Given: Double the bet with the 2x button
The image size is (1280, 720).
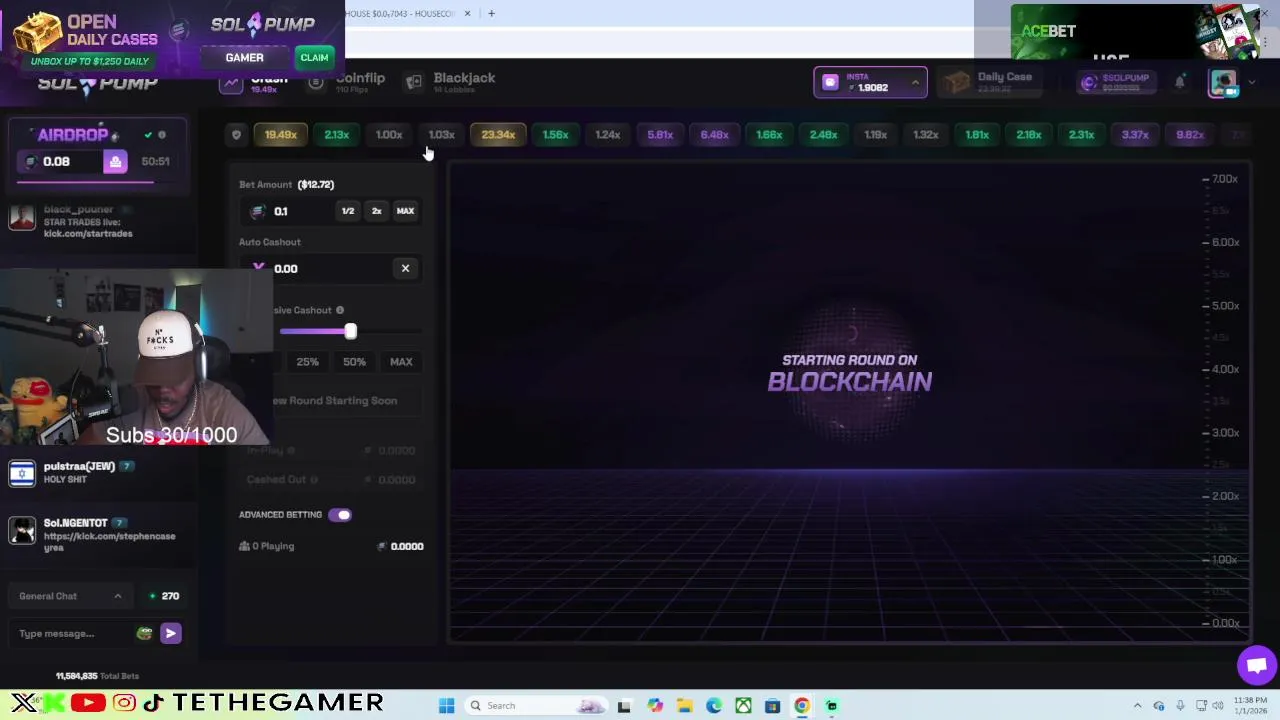Looking at the screenshot, I should (x=376, y=211).
